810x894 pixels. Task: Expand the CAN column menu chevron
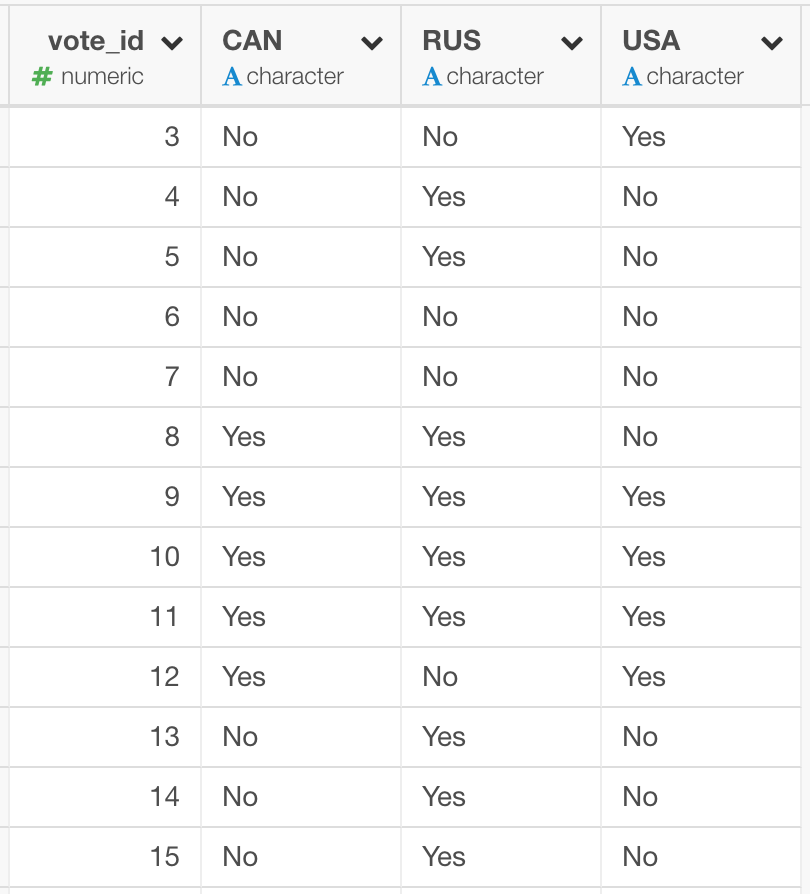(x=372, y=43)
